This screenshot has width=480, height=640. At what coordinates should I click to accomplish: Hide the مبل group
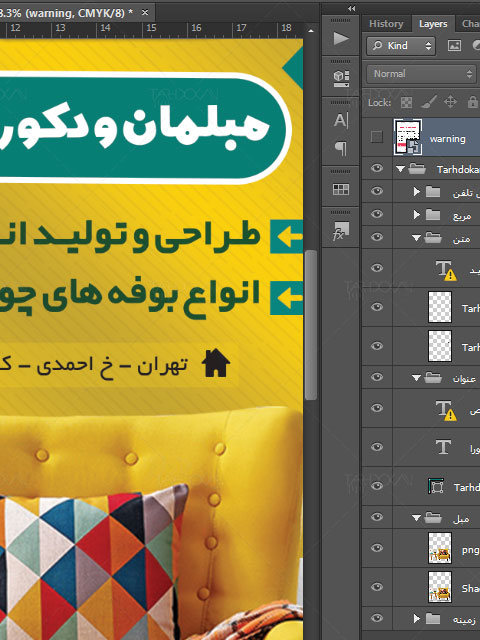pyautogui.click(x=377, y=517)
